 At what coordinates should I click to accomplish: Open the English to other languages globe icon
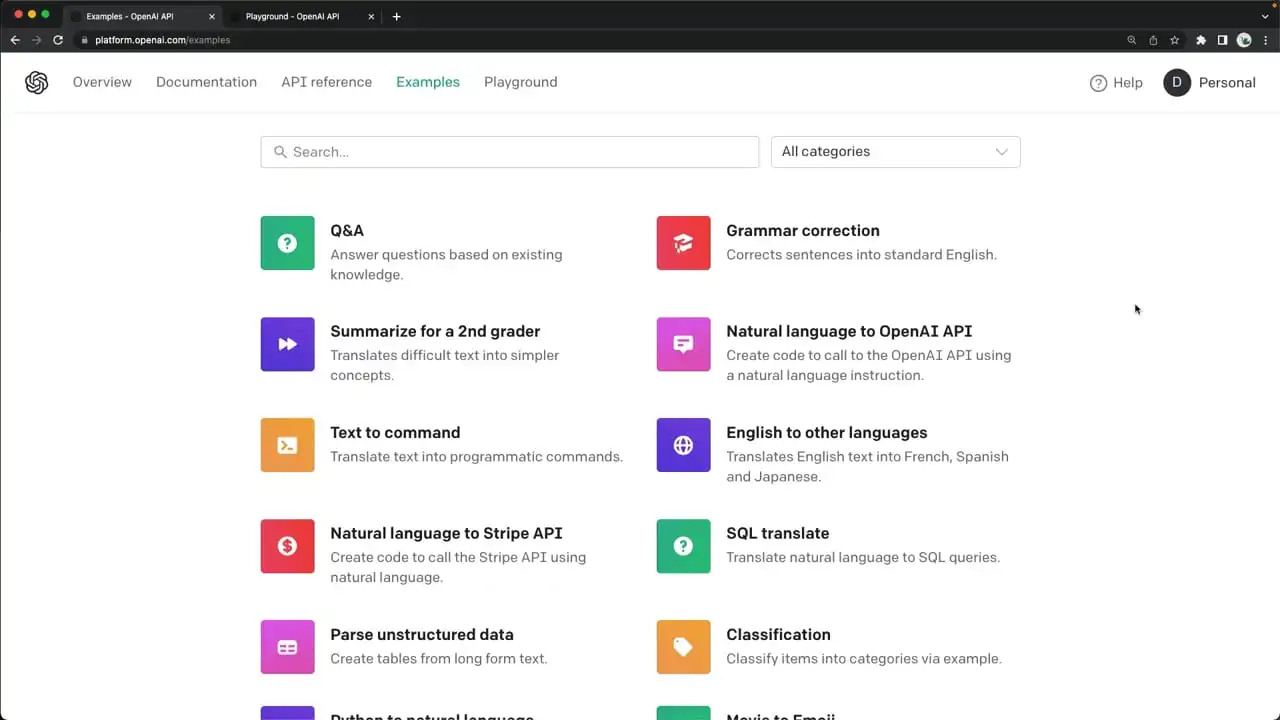click(683, 445)
